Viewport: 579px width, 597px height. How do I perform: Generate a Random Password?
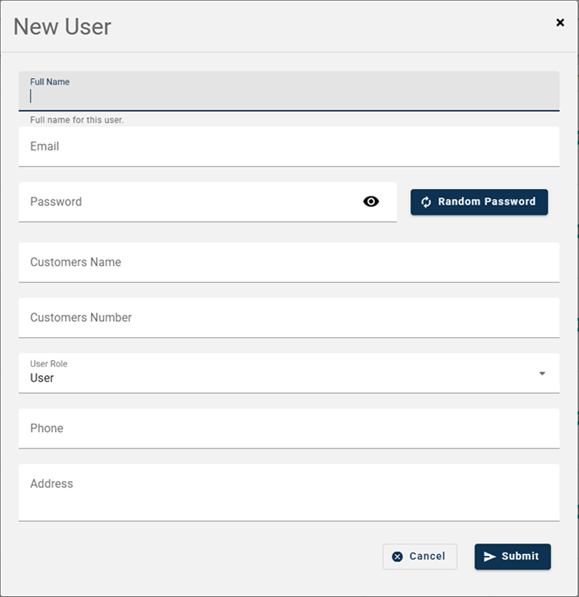point(479,202)
